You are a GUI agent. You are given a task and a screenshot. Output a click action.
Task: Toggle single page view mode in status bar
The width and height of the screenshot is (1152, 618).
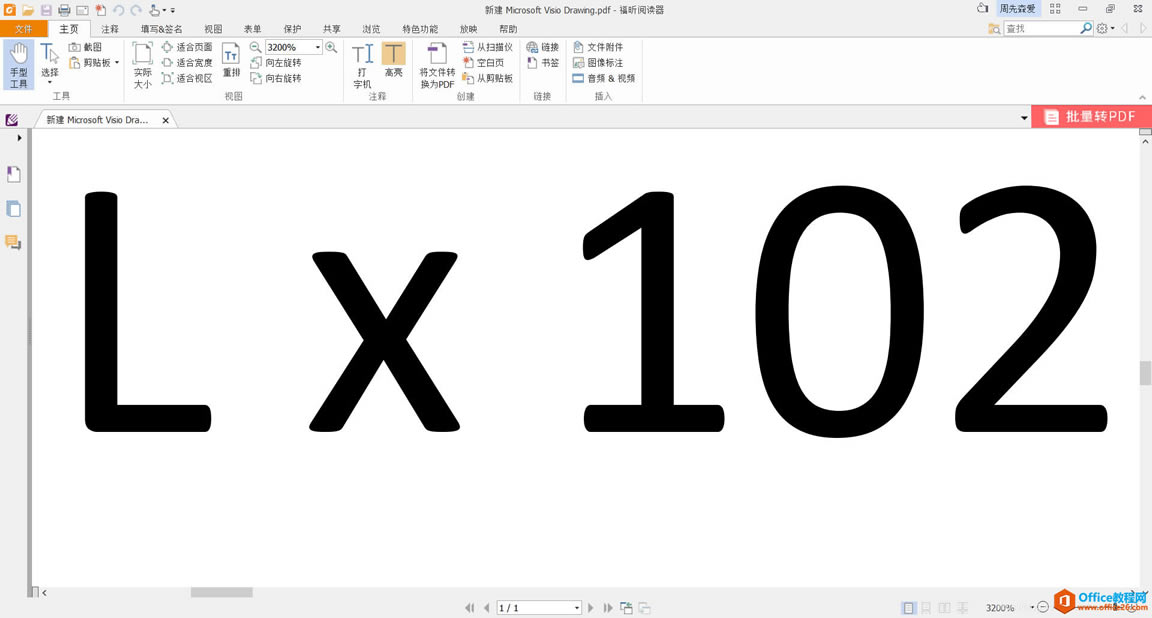tap(908, 608)
